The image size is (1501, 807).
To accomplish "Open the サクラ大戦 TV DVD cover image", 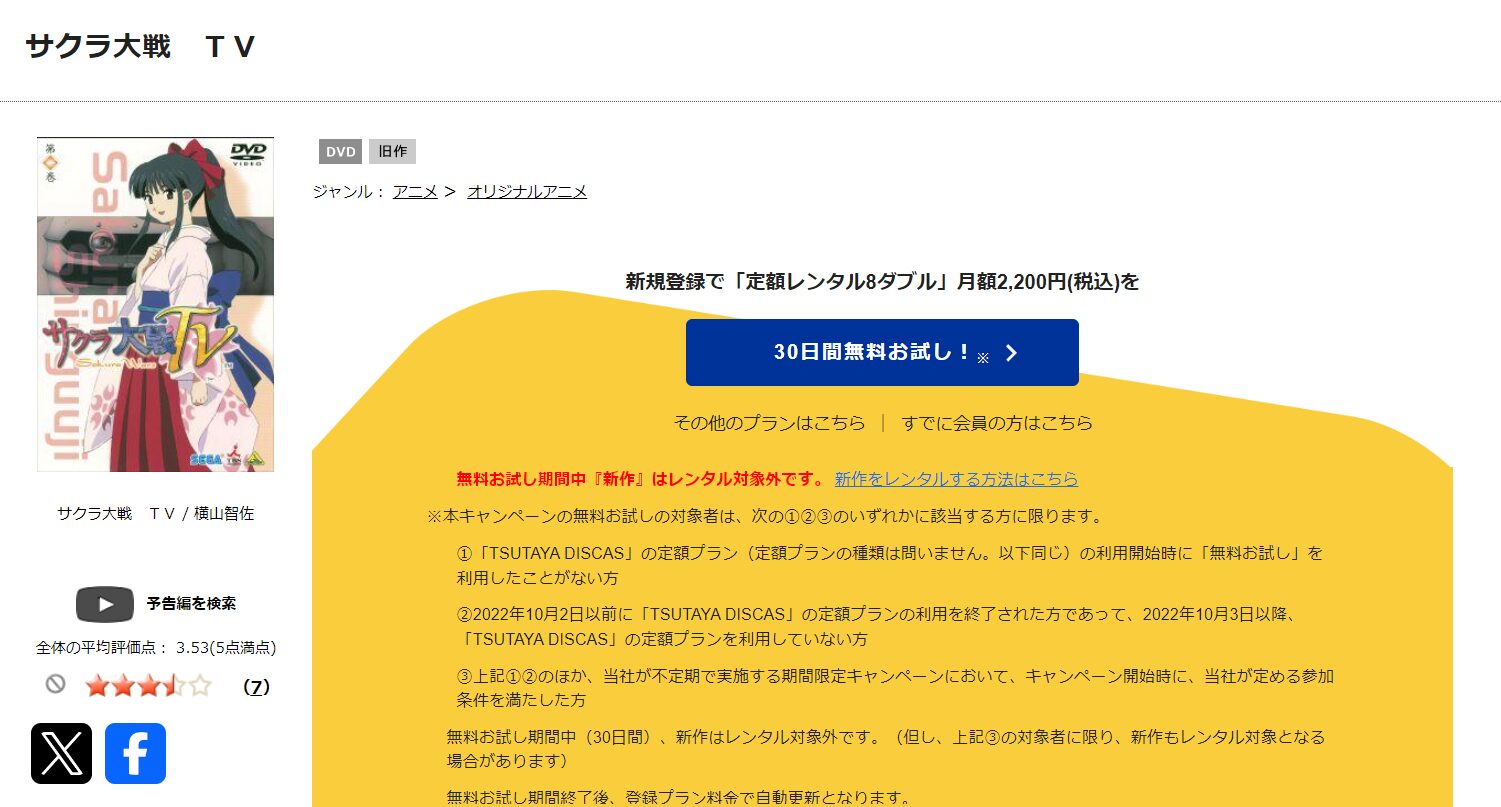I will click(x=155, y=304).
